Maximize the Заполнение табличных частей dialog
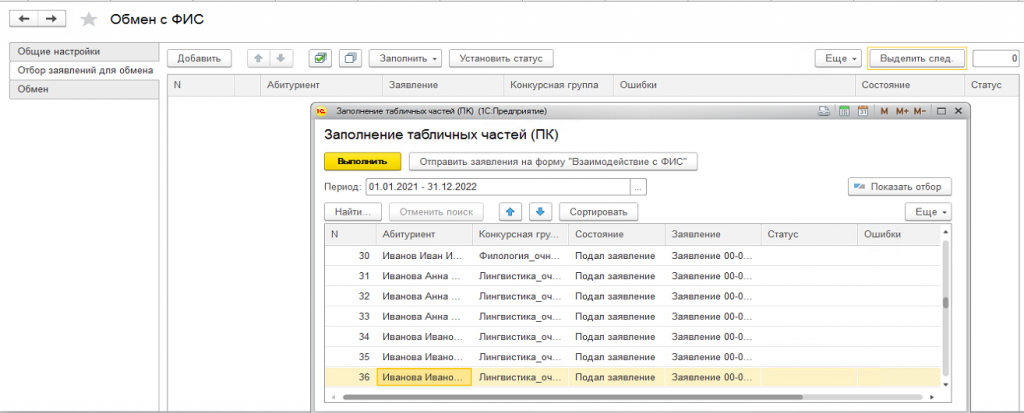The width and height of the screenshot is (1024, 413). (942, 111)
